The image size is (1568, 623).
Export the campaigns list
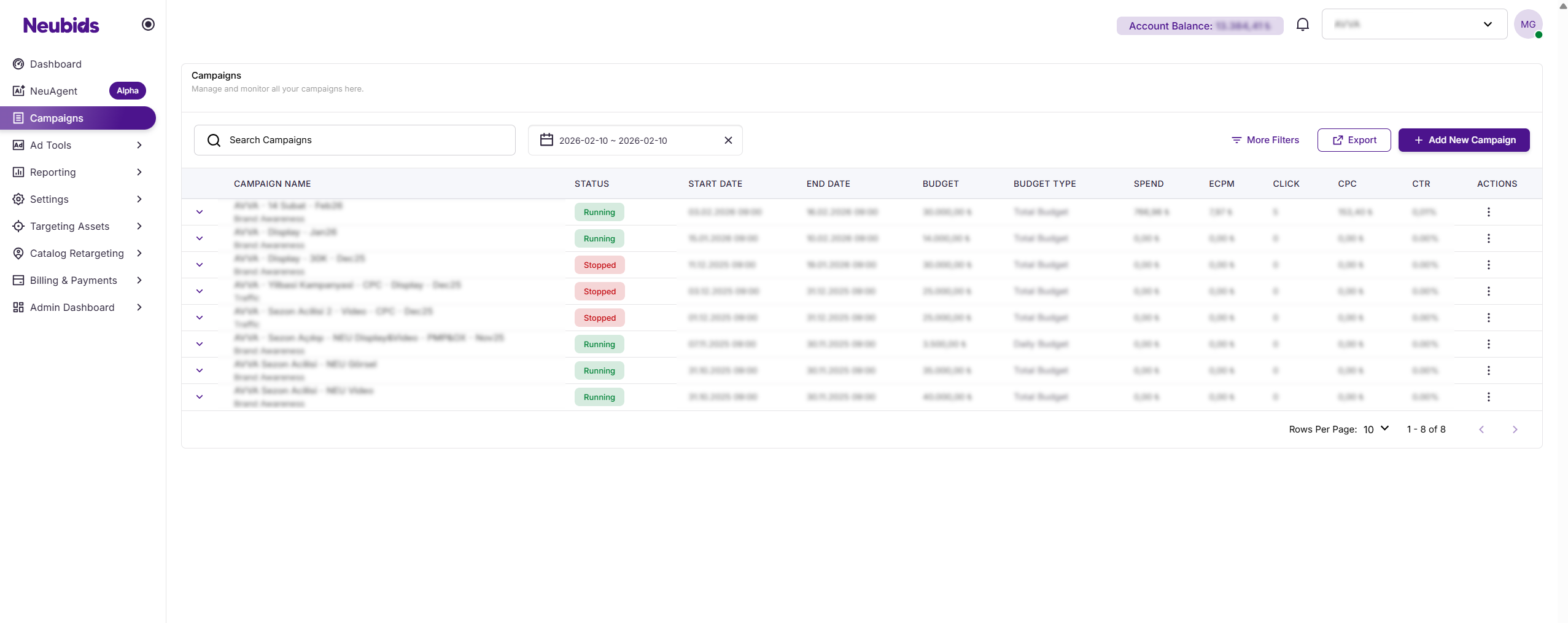coord(1354,140)
